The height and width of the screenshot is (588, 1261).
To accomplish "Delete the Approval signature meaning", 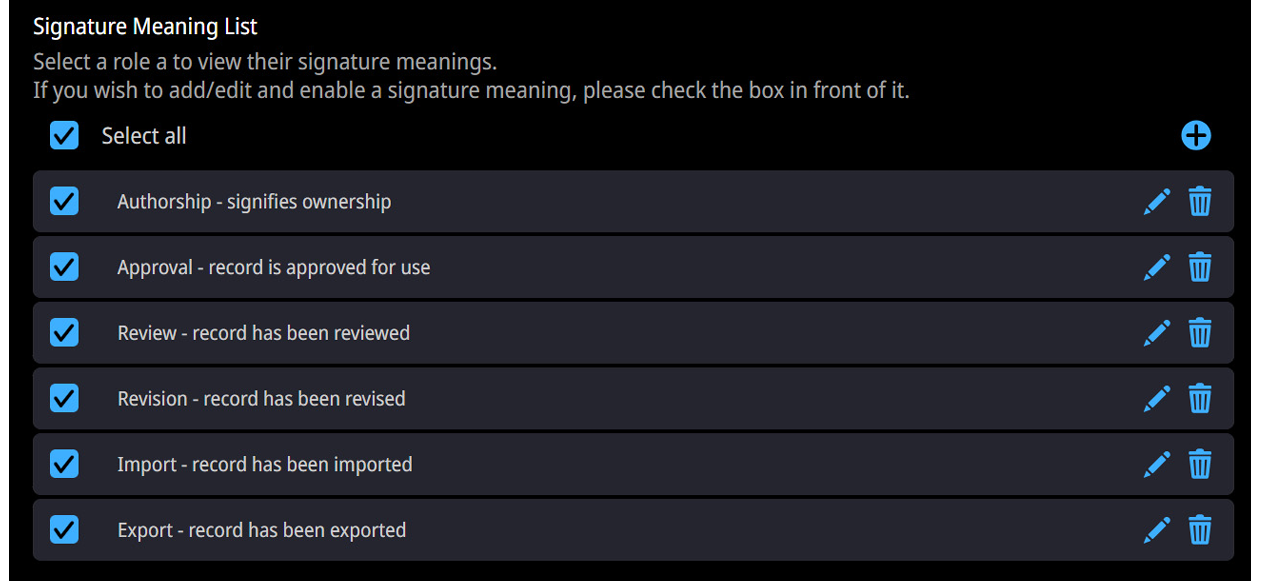I will [1200, 267].
